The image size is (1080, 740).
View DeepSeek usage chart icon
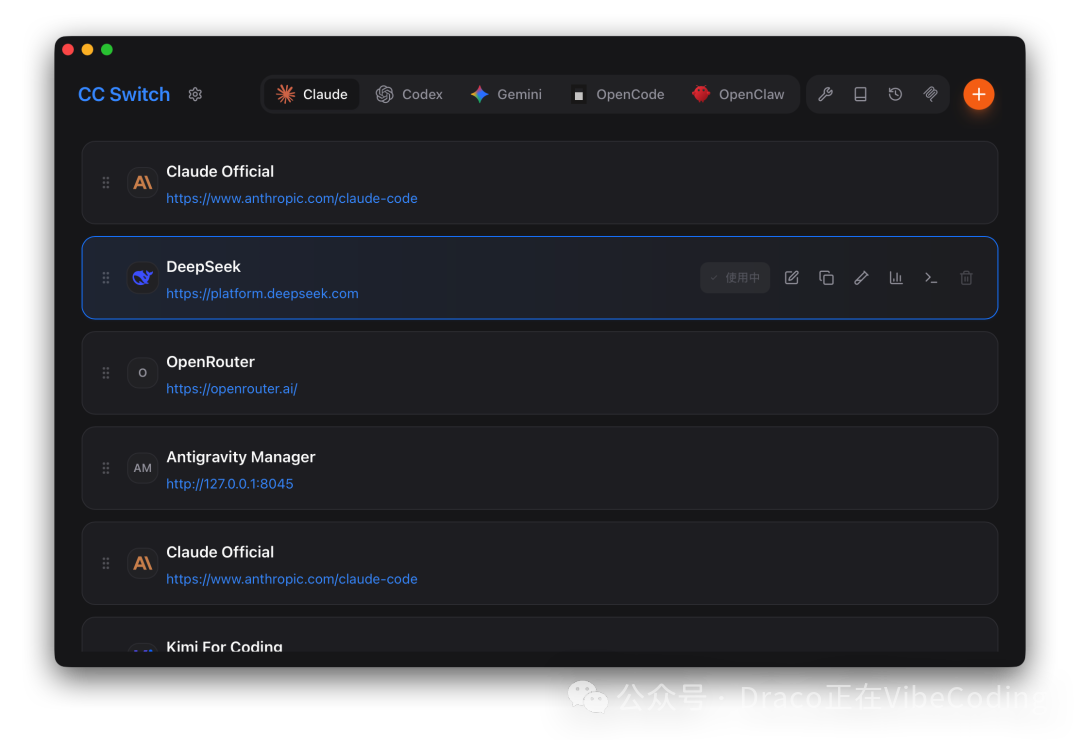point(896,278)
